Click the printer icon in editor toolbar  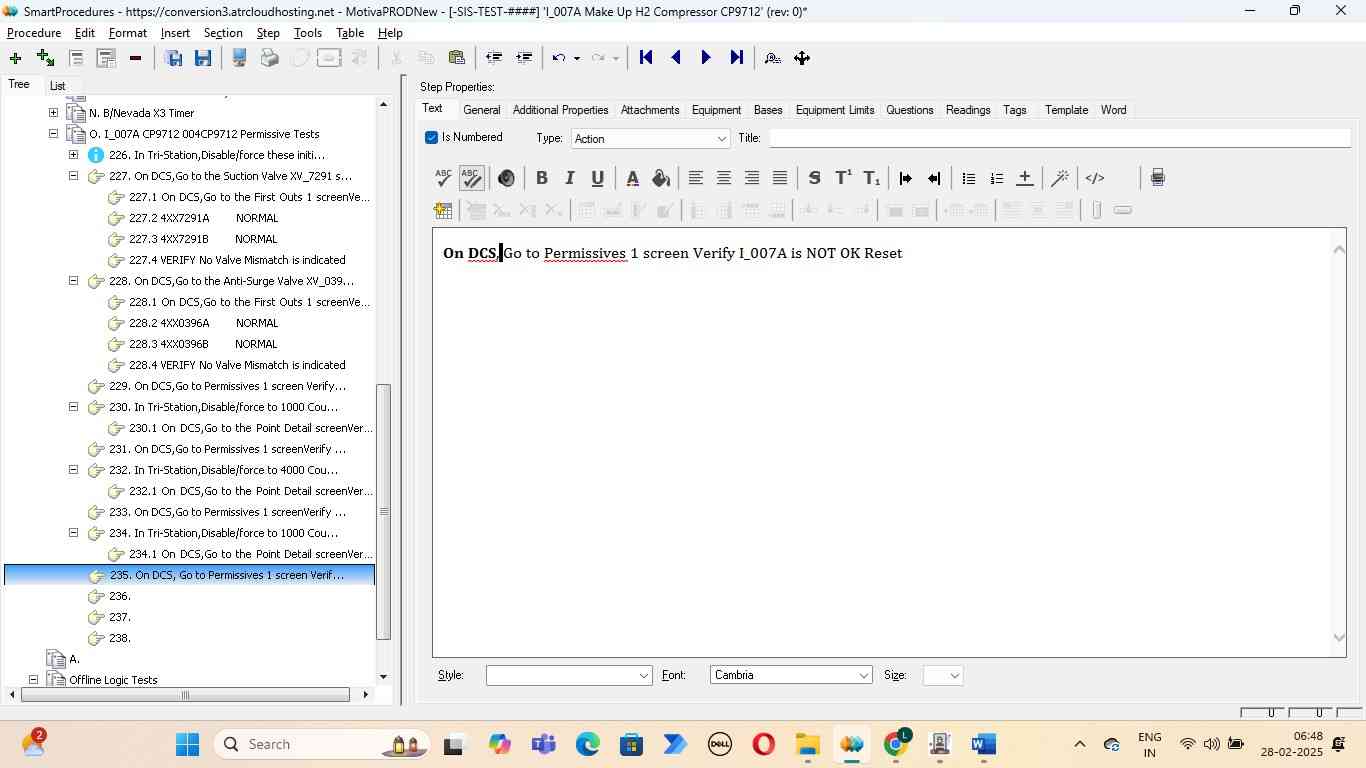[1157, 178]
